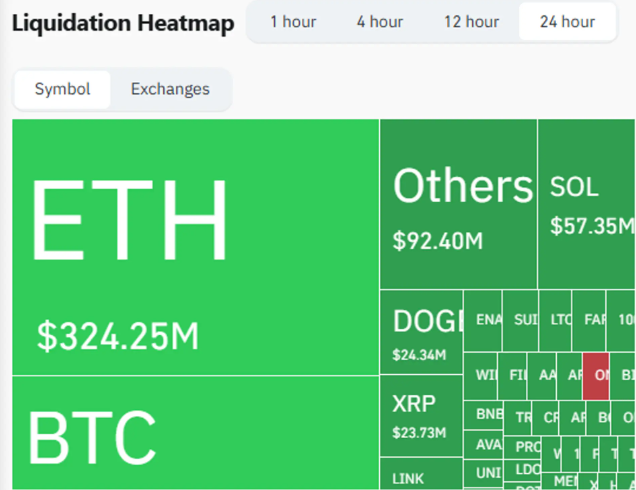Select the 24 hour timeframe
The image size is (636, 490).
tap(567, 22)
